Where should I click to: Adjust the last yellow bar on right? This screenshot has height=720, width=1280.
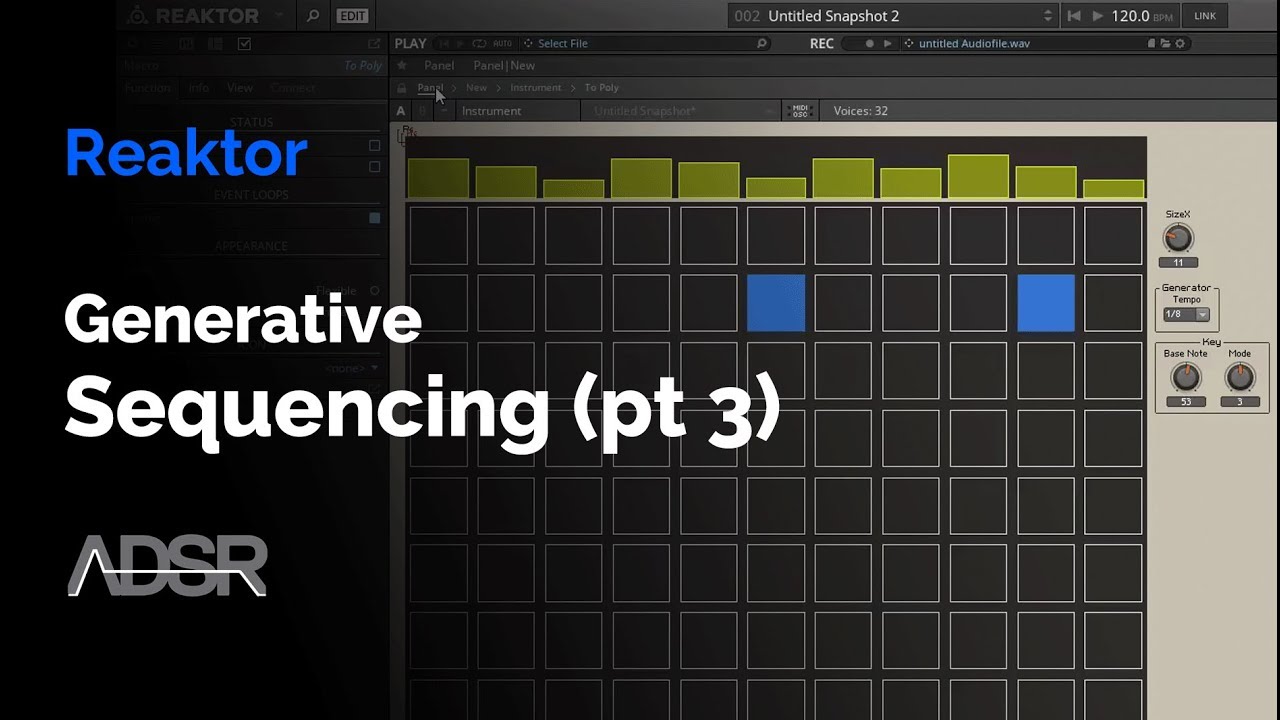[1114, 189]
